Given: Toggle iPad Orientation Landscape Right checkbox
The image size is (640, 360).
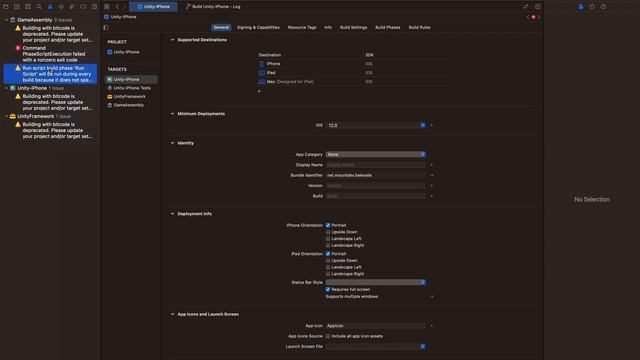Looking at the screenshot, I should click(328, 274).
